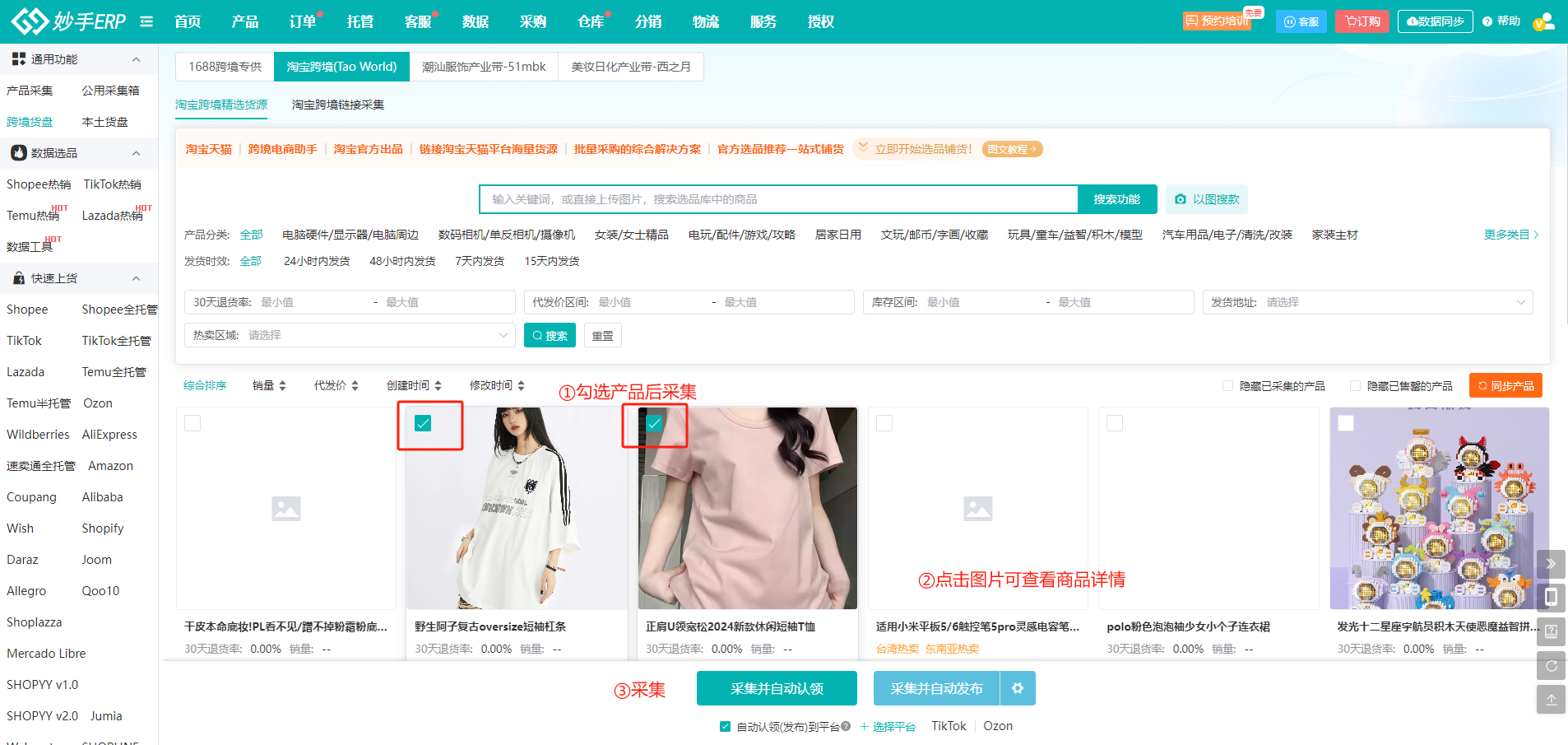
Task: Click the back-to-top icon on right toolbar
Action: [1551, 700]
